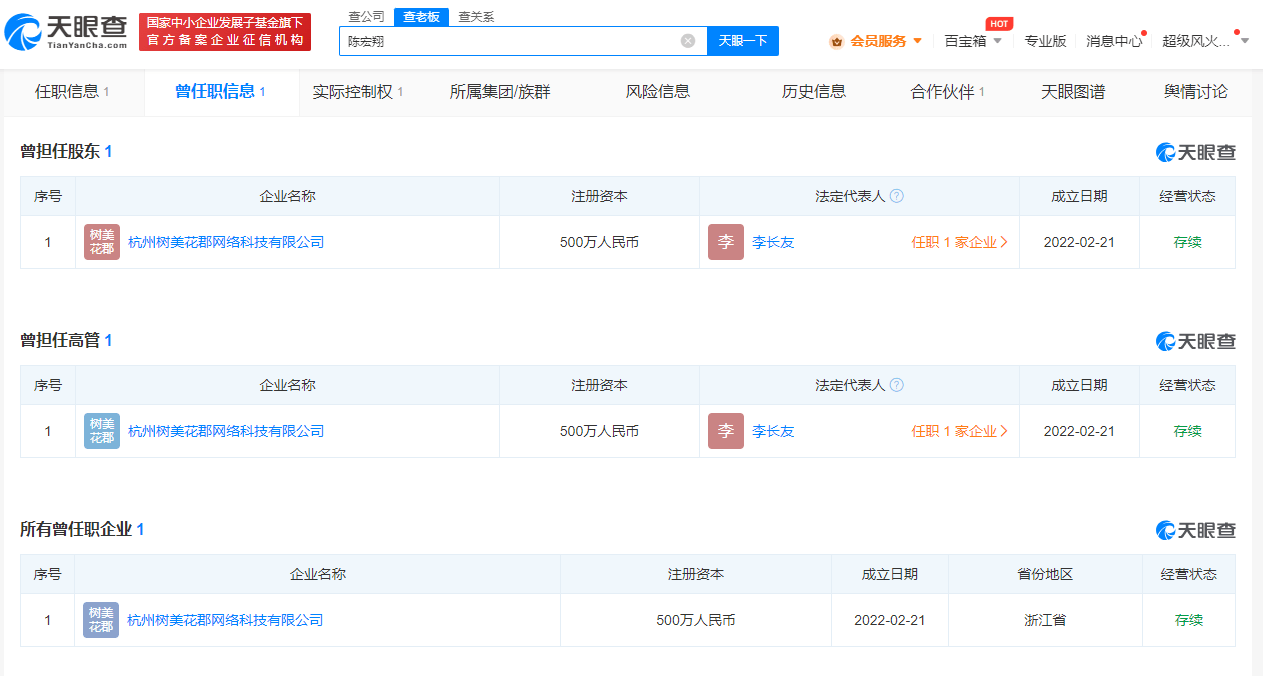Expand 任职 1 家企业 in shareholder row
This screenshot has width=1263, height=676.
pyautogui.click(x=959, y=242)
